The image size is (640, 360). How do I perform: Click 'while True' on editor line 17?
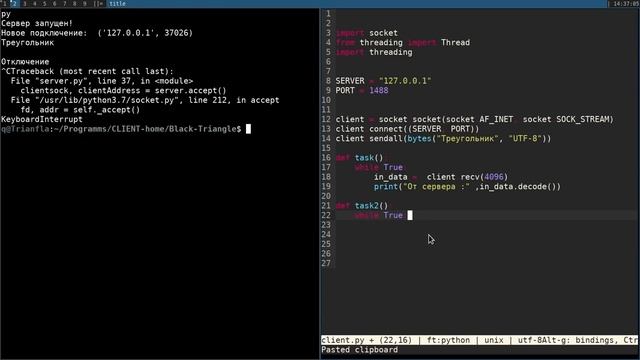coord(379,167)
